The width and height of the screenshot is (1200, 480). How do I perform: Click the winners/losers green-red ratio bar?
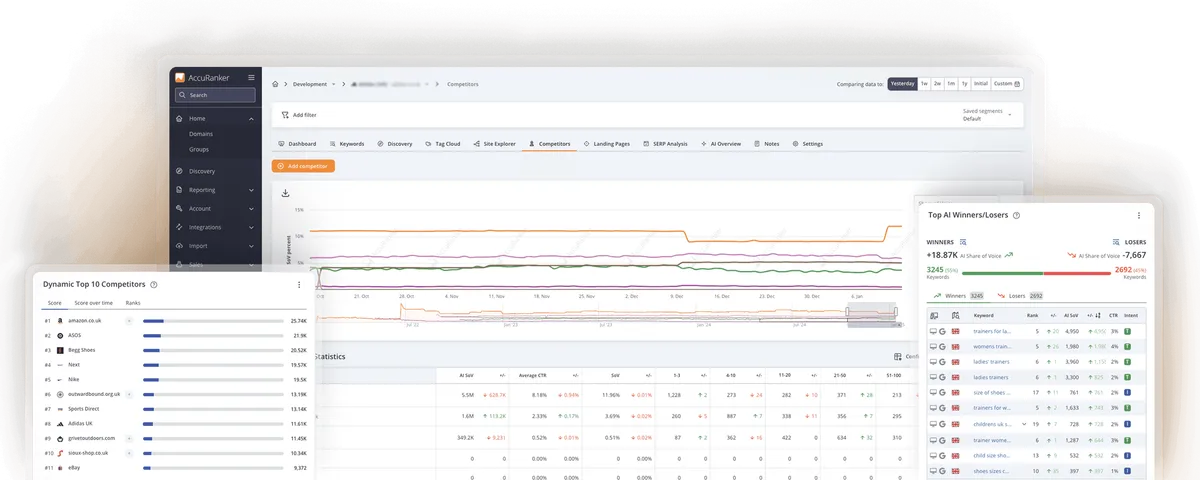(1036, 273)
